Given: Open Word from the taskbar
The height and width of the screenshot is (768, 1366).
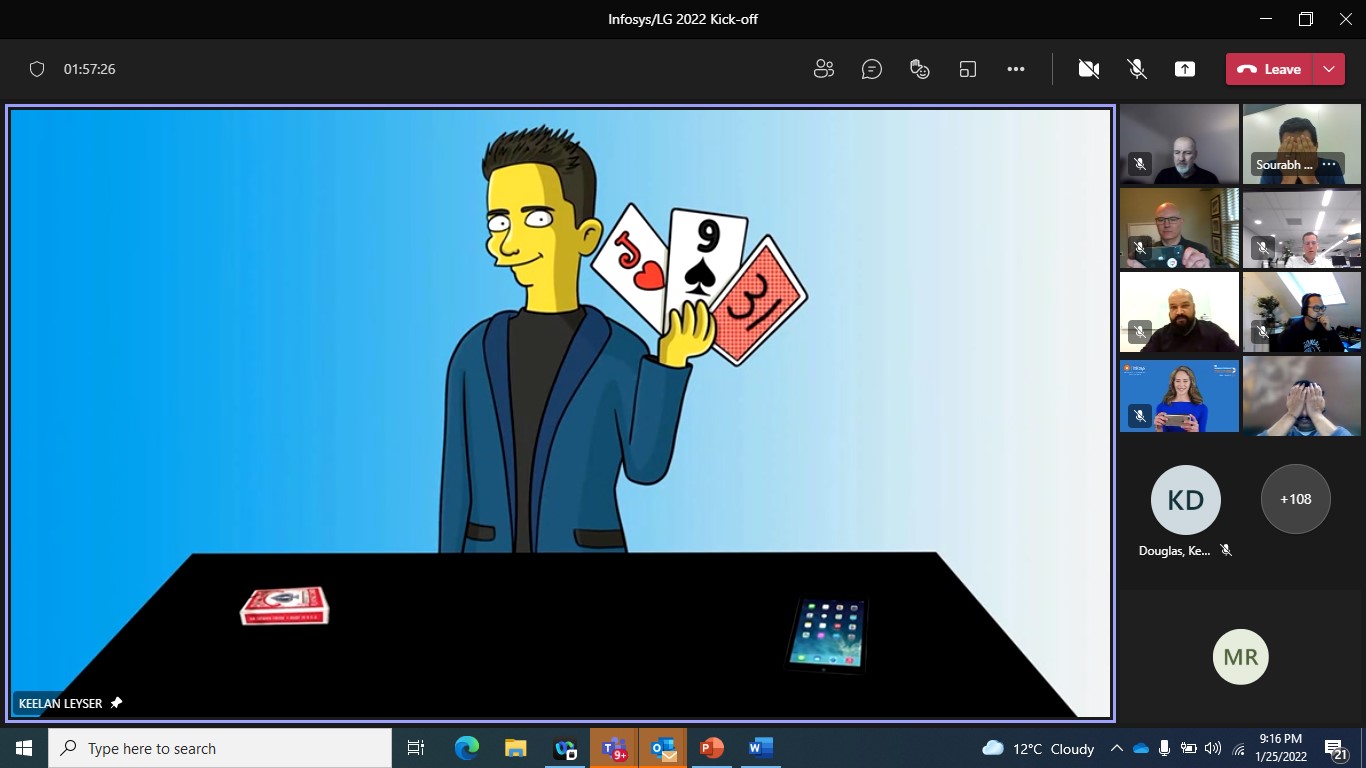Looking at the screenshot, I should pos(761,748).
